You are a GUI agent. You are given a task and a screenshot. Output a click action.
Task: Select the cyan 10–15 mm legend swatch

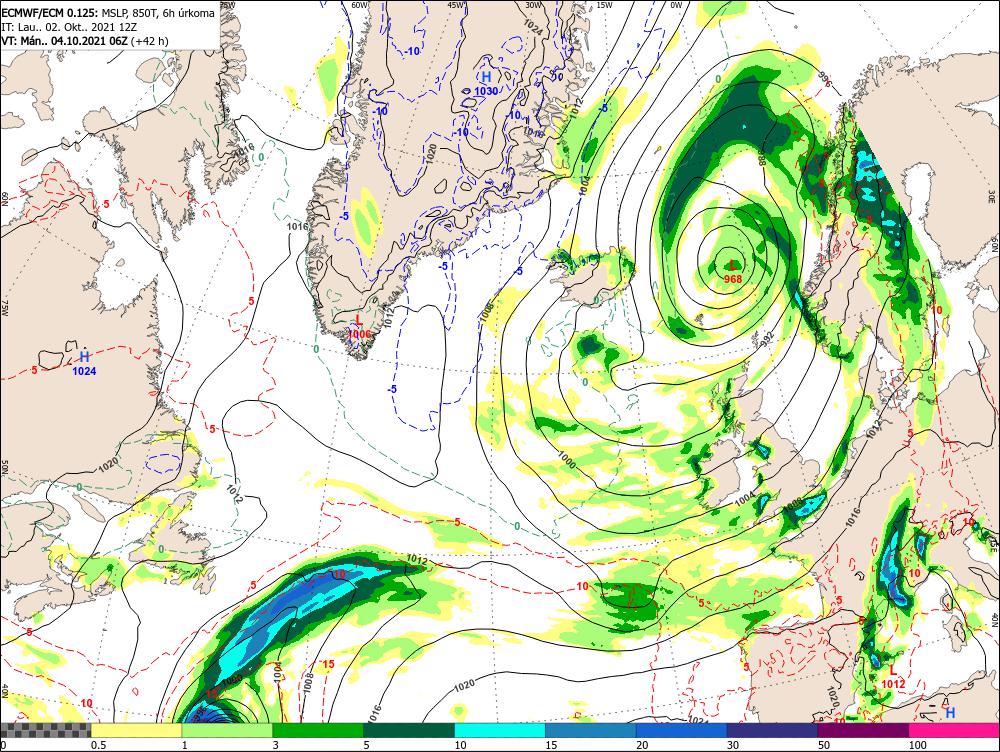click(500, 730)
